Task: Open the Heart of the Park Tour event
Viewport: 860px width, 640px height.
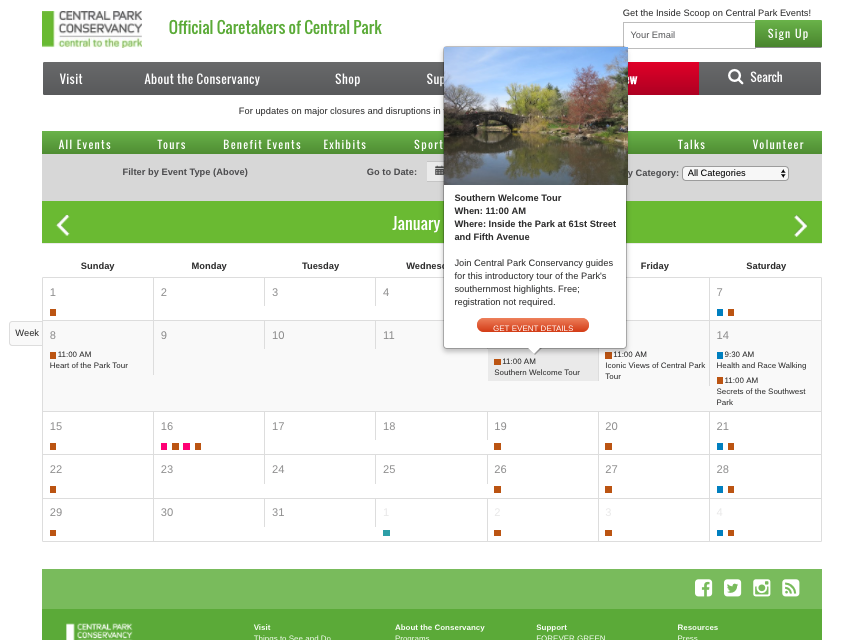Action: click(x=89, y=366)
